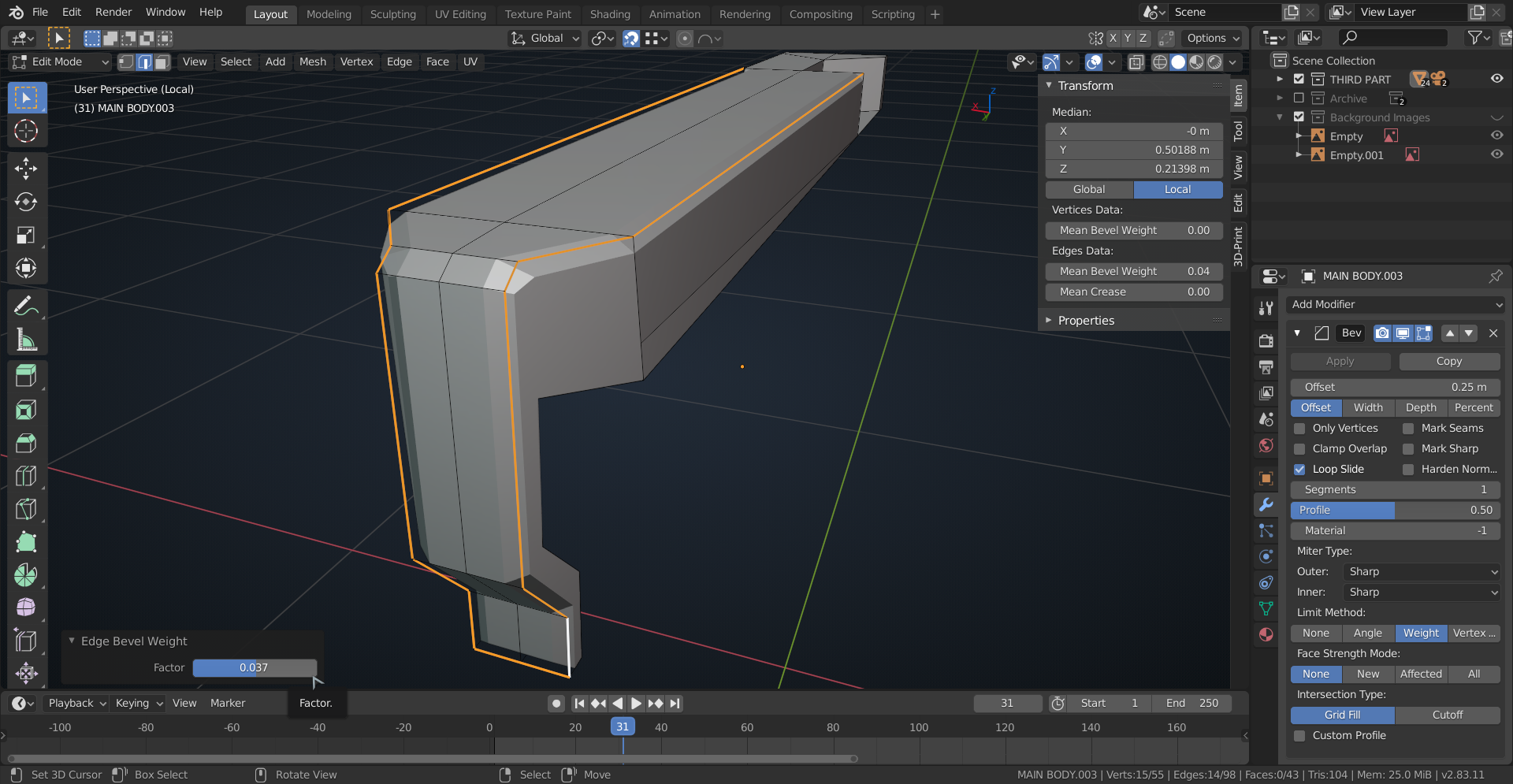Adjust the Profile slider
Screen dimensions: 1513x784
(1396, 511)
